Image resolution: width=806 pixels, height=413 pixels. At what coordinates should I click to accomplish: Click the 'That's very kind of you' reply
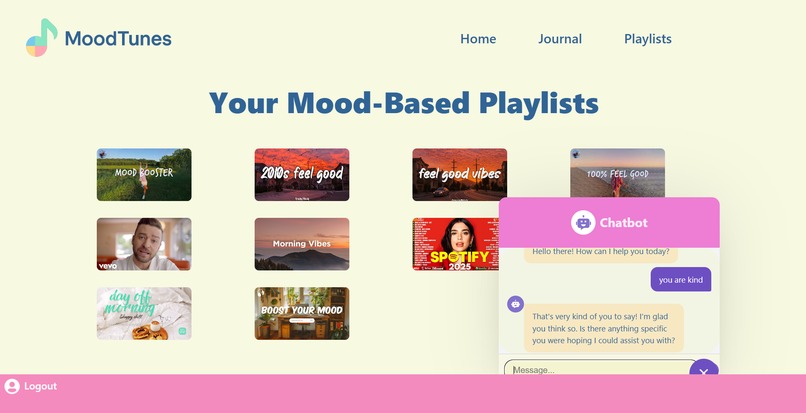[603, 328]
